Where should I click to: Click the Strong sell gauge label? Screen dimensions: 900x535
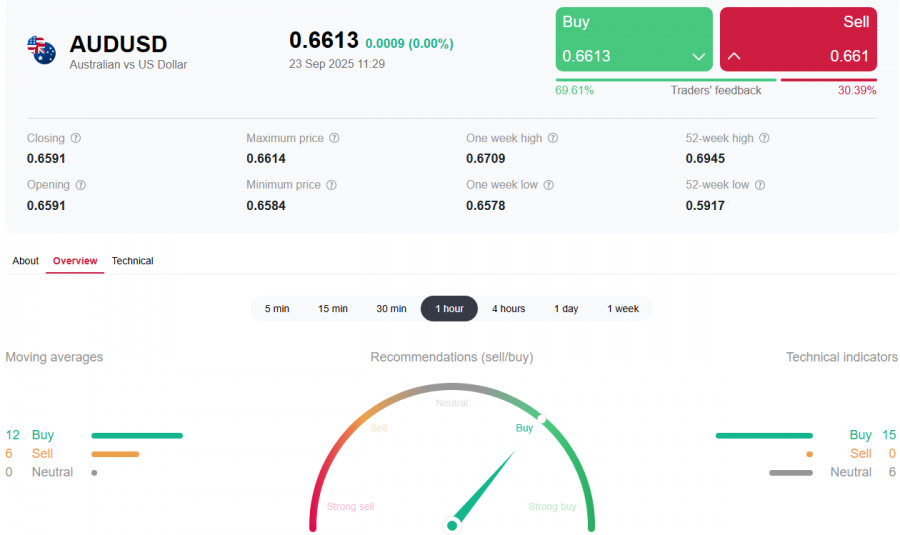pyautogui.click(x=350, y=506)
